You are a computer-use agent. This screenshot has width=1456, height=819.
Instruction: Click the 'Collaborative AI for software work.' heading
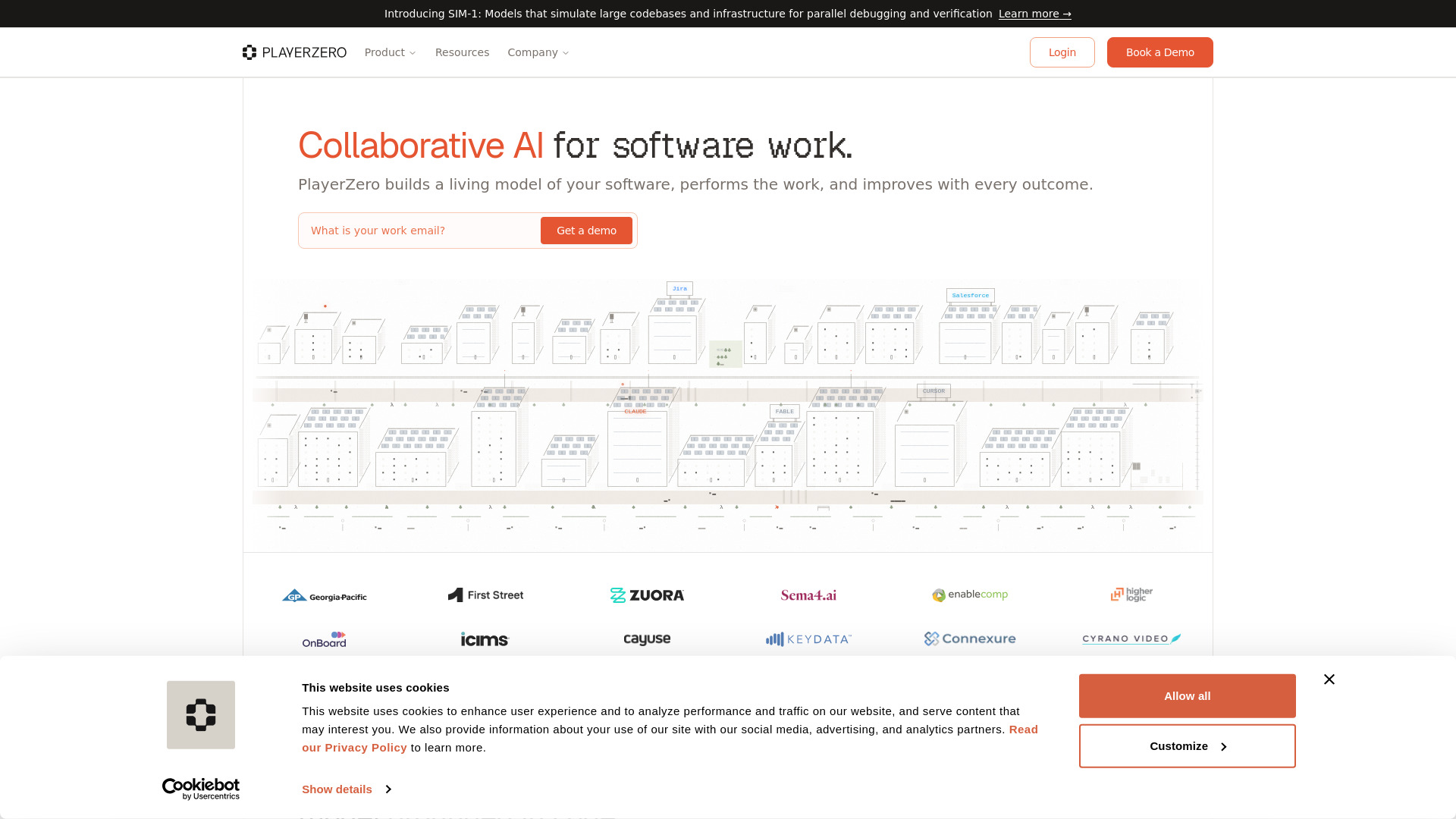point(576,145)
